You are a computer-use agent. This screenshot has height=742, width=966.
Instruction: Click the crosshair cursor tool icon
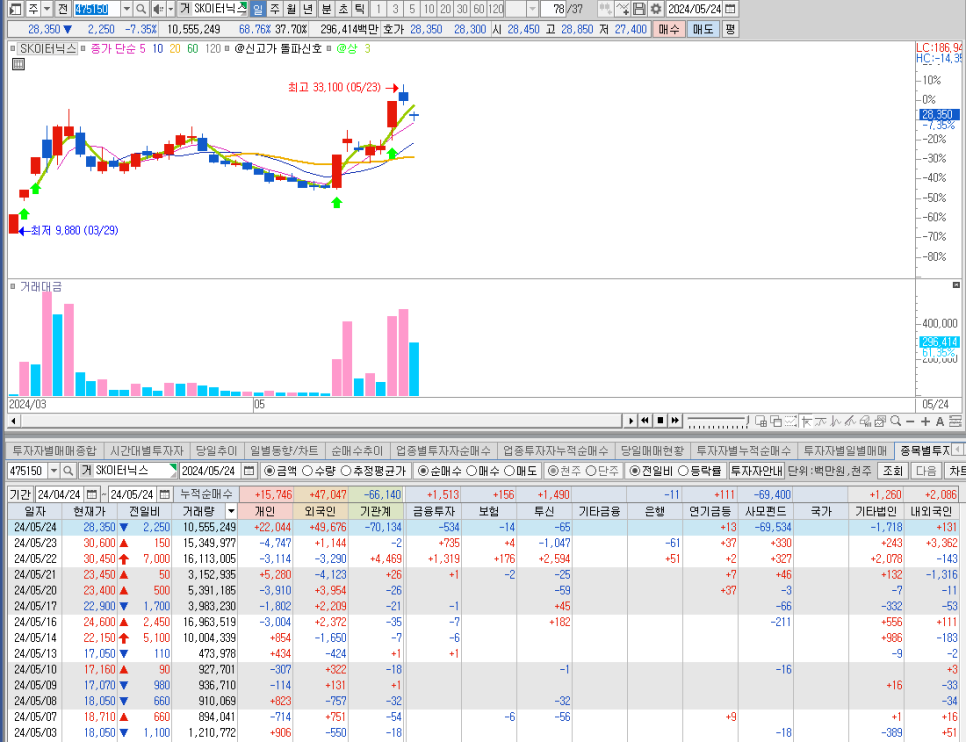pos(806,421)
